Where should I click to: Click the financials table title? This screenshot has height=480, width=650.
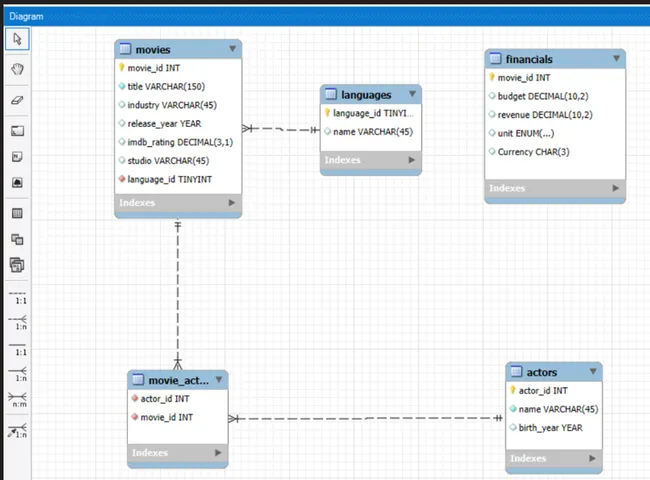[x=529, y=59]
